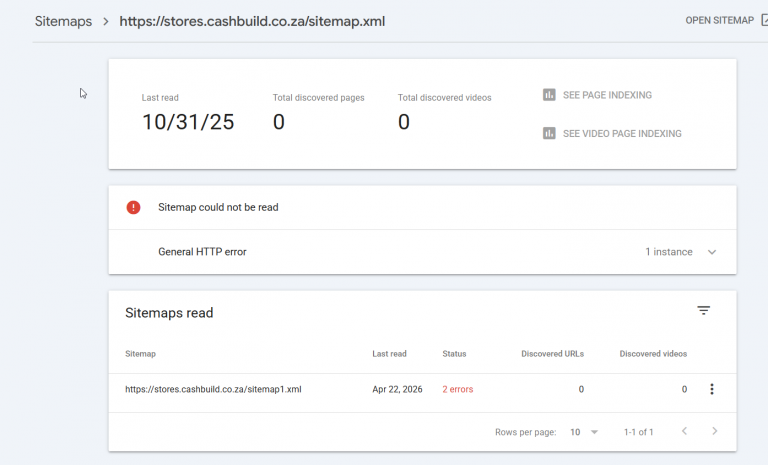Click the Apr 22, 2026 date cell
The height and width of the screenshot is (465, 768).
[x=397, y=390]
